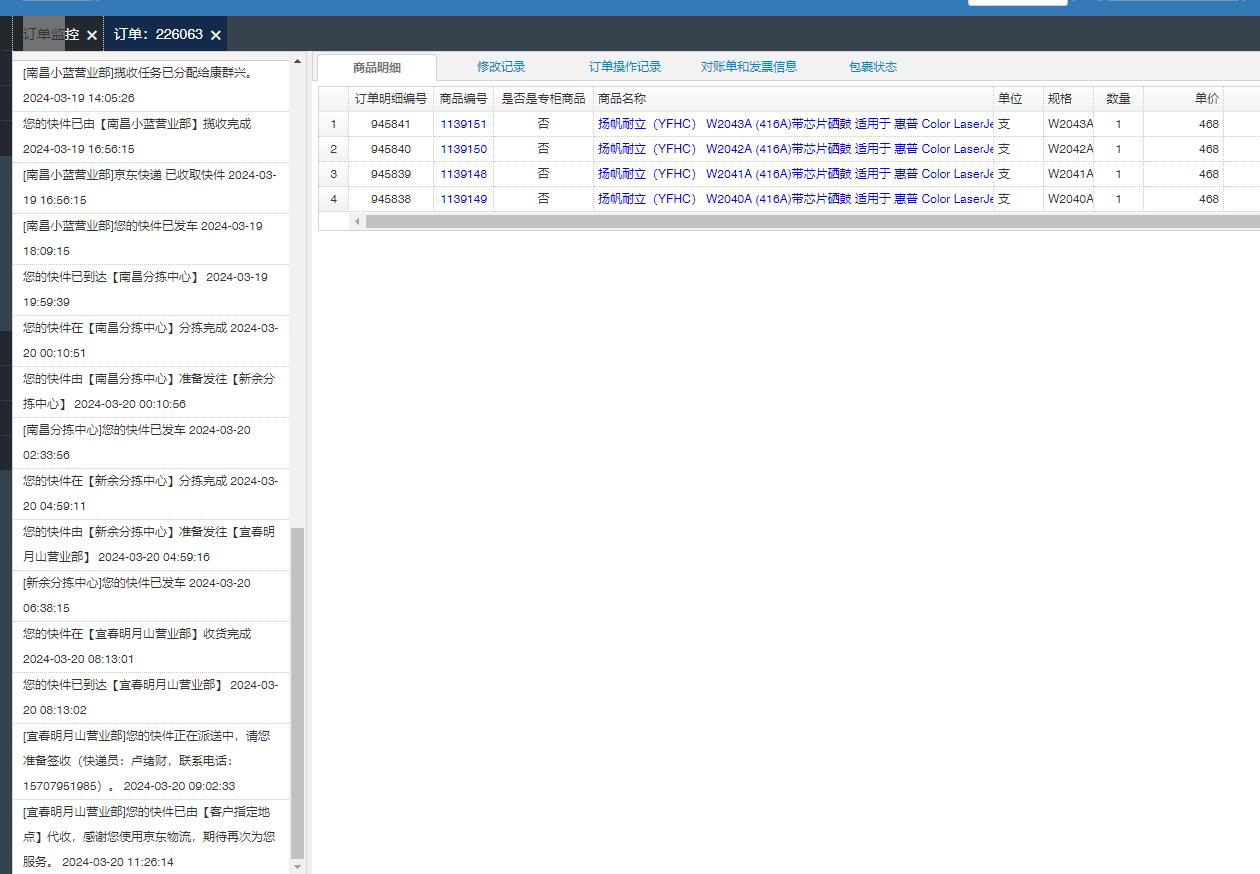Image resolution: width=1260 pixels, height=874 pixels.
Task: Open product number link 1139149
Action: click(464, 199)
